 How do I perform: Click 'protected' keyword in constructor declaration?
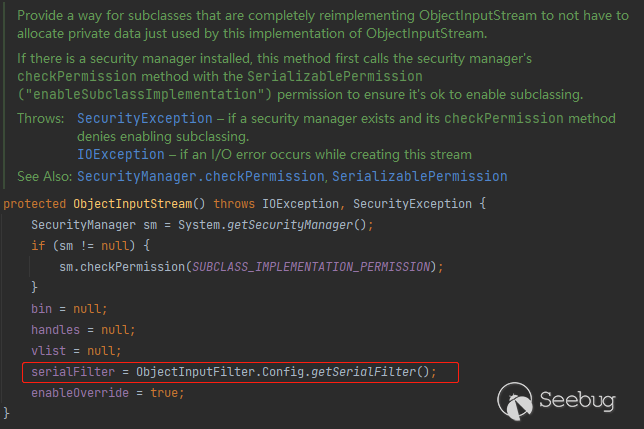[34, 204]
